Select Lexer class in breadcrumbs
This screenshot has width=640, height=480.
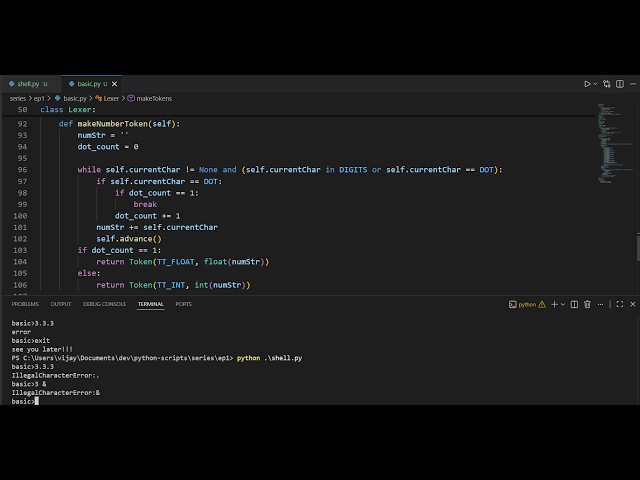[x=111, y=98]
